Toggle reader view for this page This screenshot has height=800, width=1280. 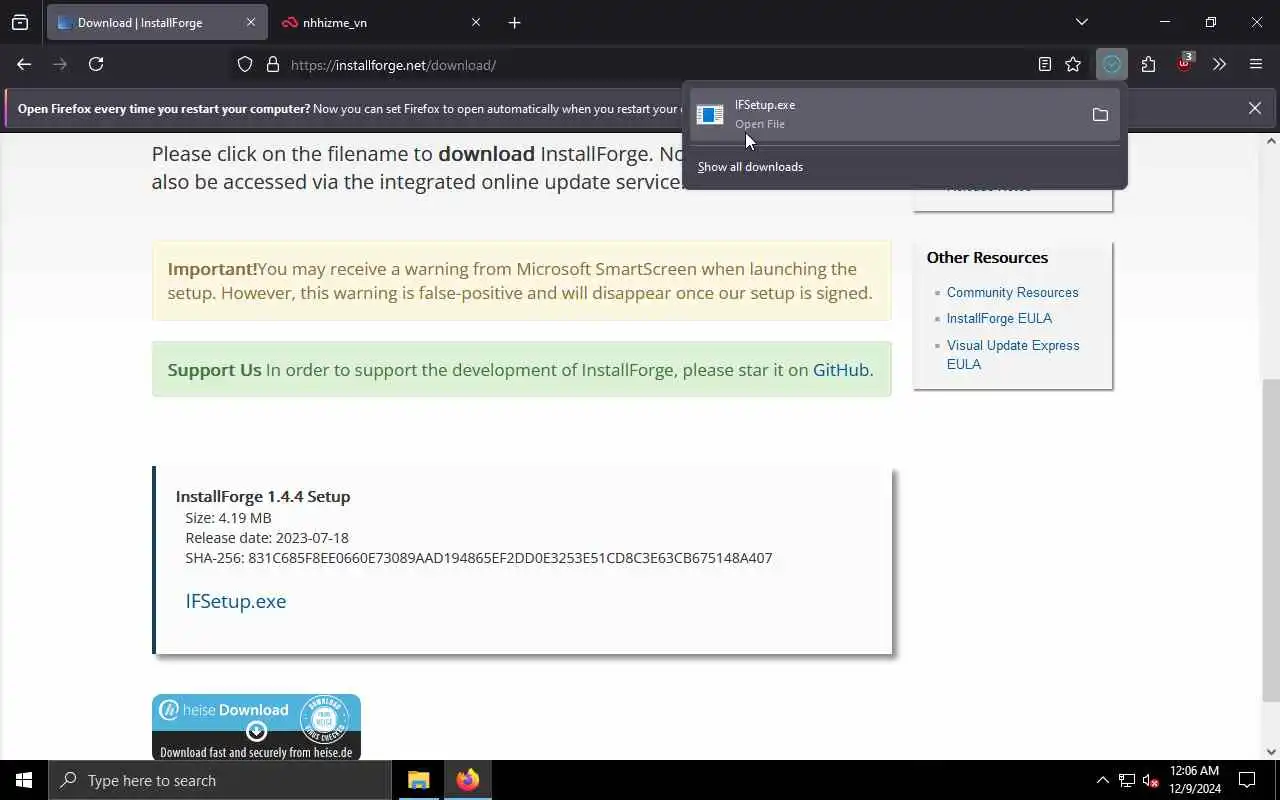click(x=1045, y=65)
